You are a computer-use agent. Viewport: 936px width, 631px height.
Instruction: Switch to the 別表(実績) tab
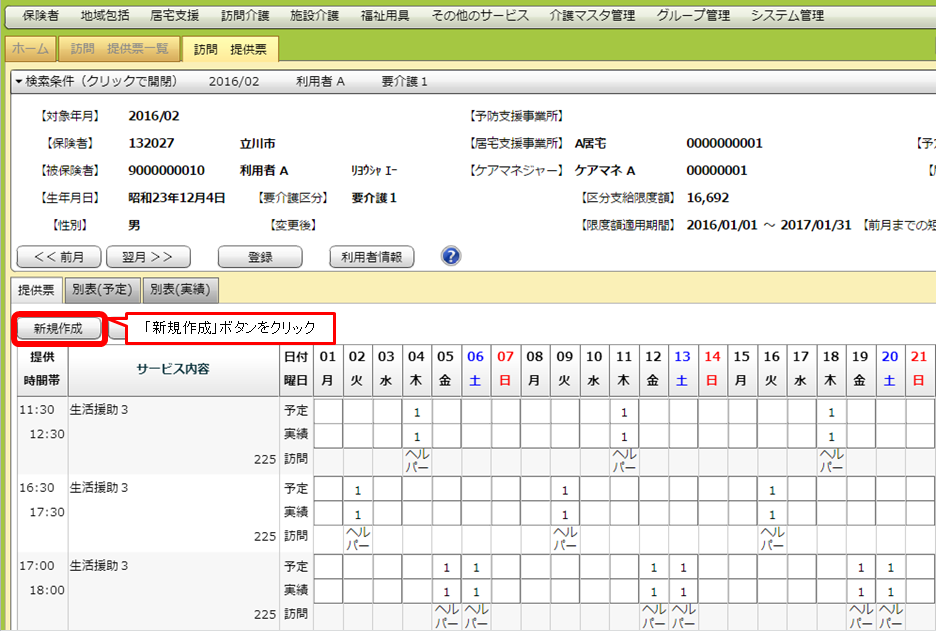180,290
